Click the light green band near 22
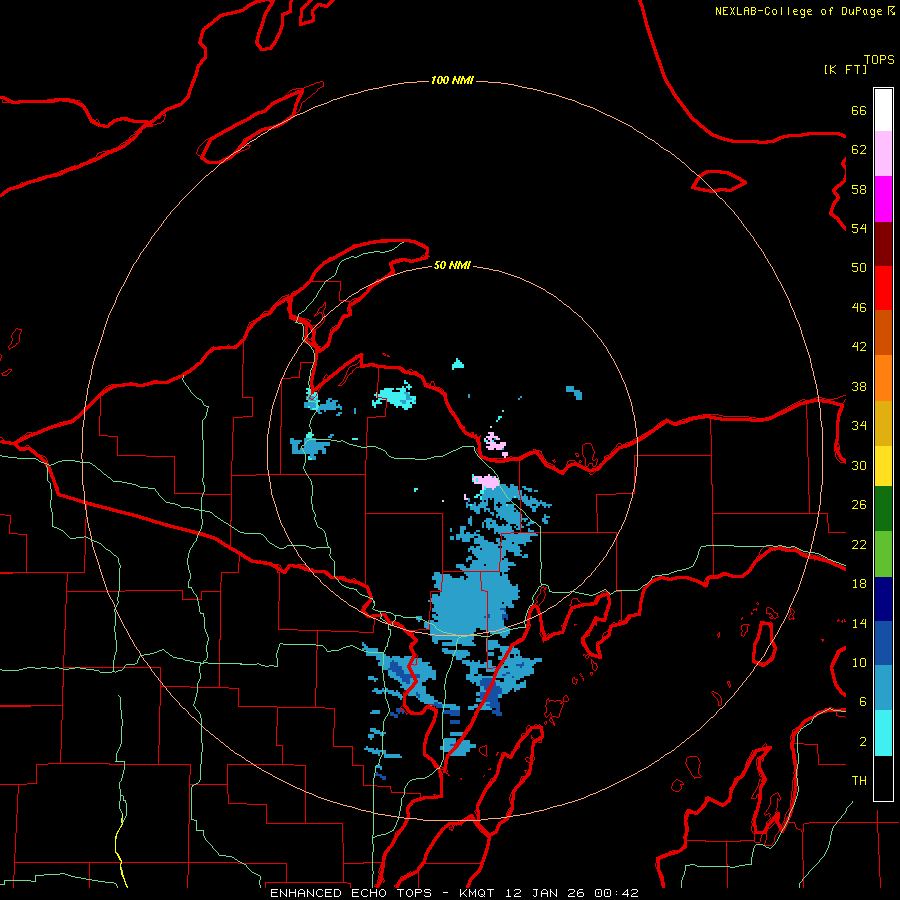 [883, 554]
